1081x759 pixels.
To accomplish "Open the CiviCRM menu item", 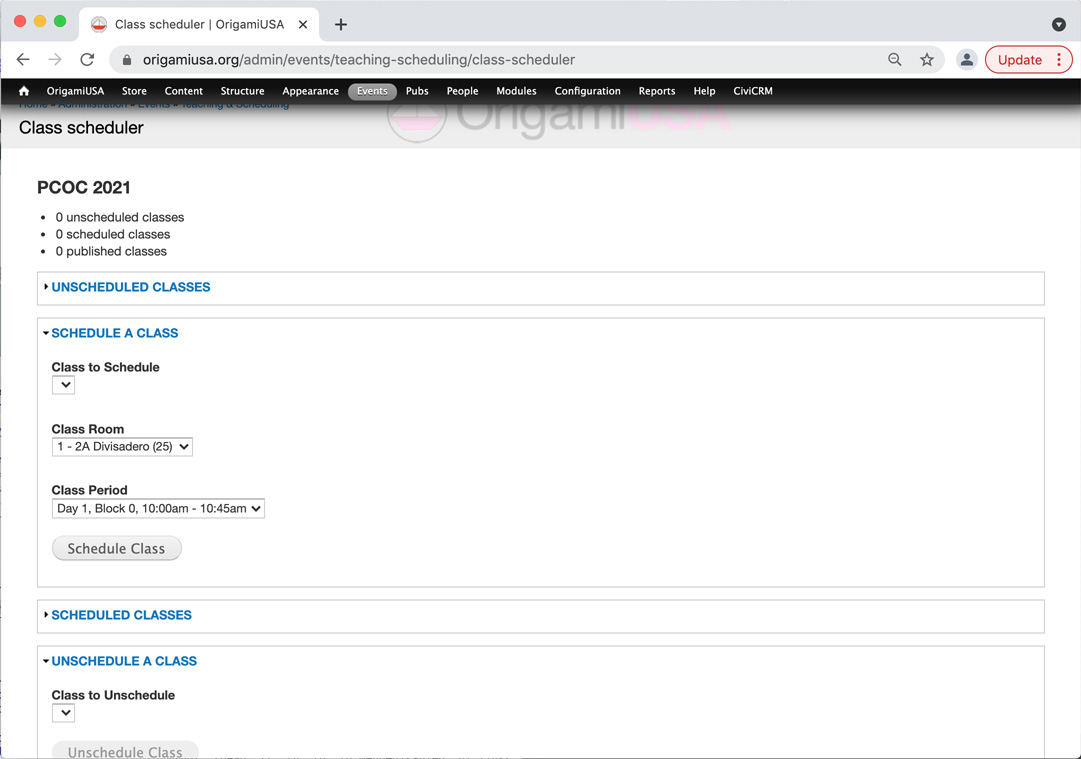I will pyautogui.click(x=753, y=91).
